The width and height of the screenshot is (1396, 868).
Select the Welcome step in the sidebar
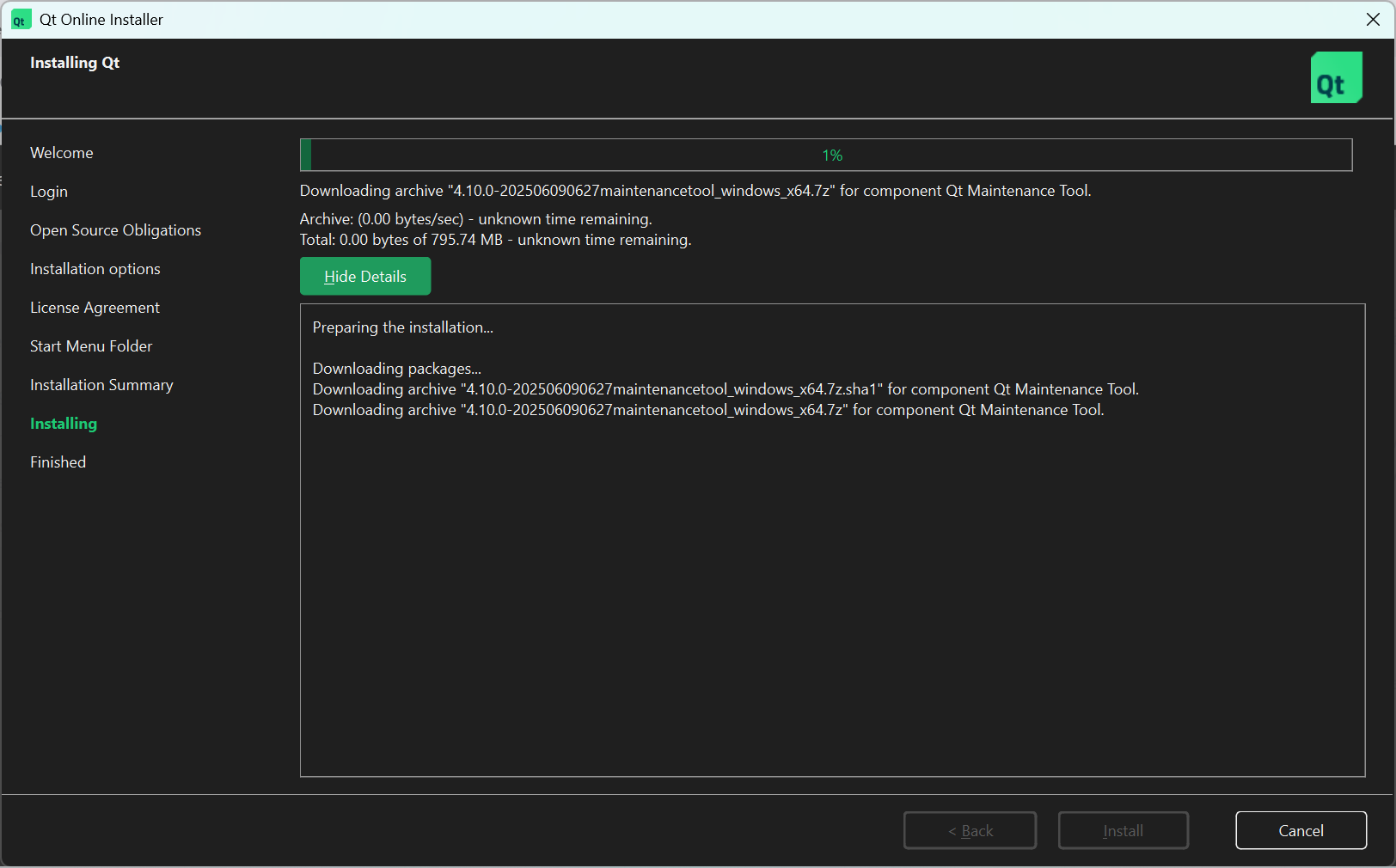62,153
